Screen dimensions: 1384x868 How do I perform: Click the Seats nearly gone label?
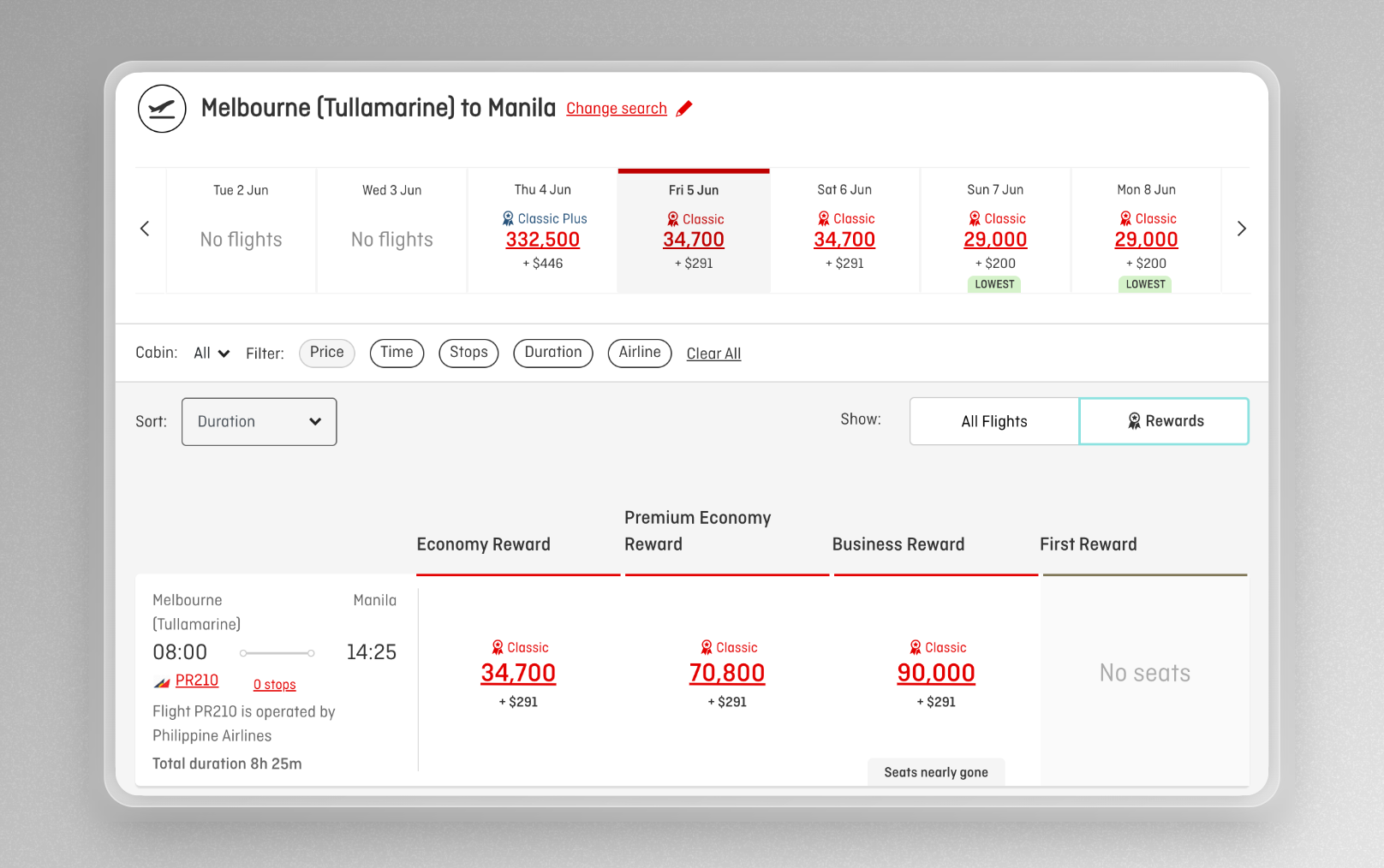click(x=936, y=772)
